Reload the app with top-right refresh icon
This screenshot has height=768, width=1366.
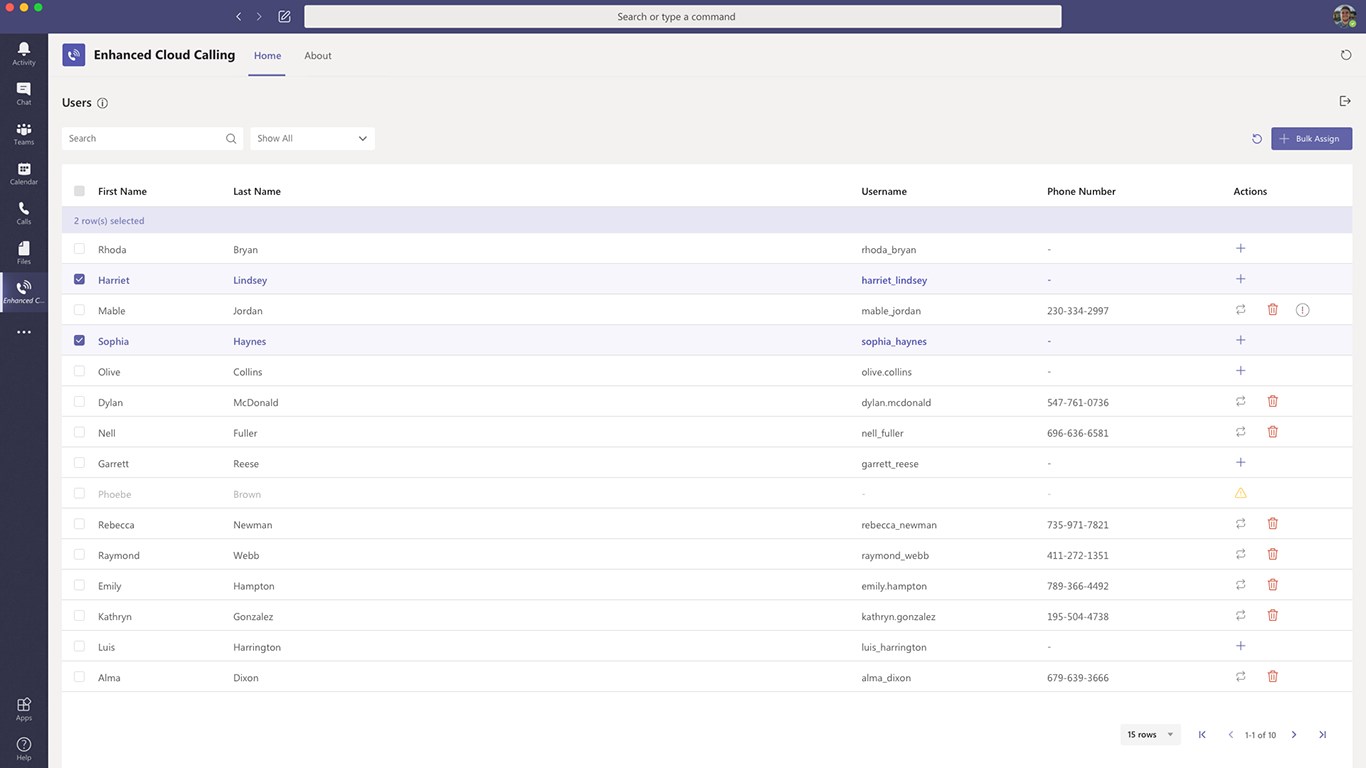coord(1346,55)
